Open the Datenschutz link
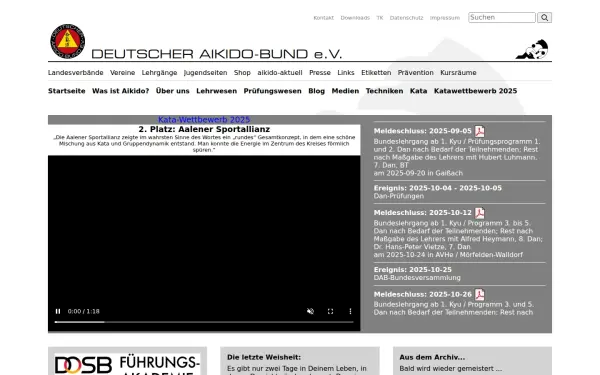 [x=406, y=18]
